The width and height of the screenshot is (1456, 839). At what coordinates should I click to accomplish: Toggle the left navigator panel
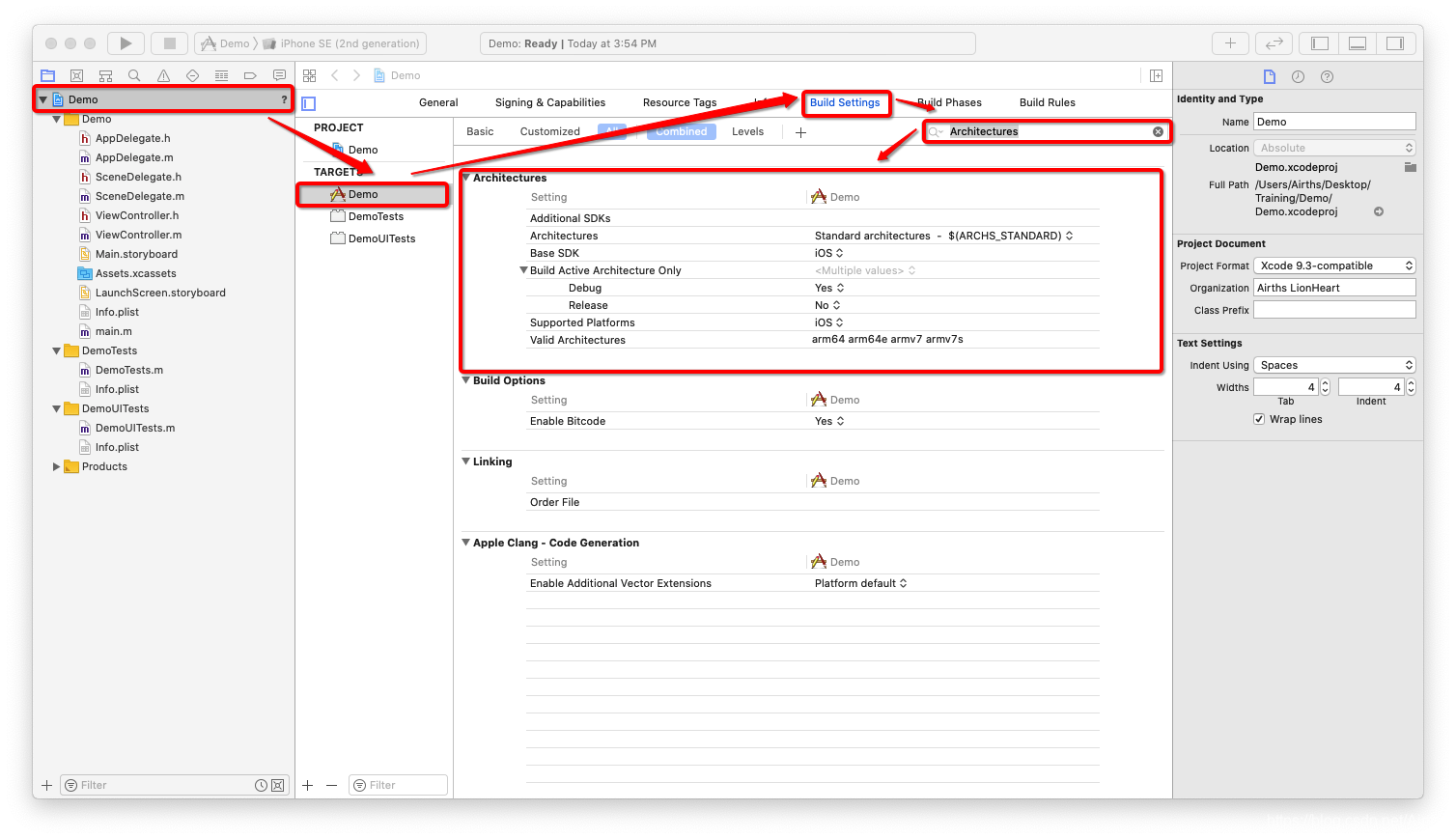pos(1320,43)
